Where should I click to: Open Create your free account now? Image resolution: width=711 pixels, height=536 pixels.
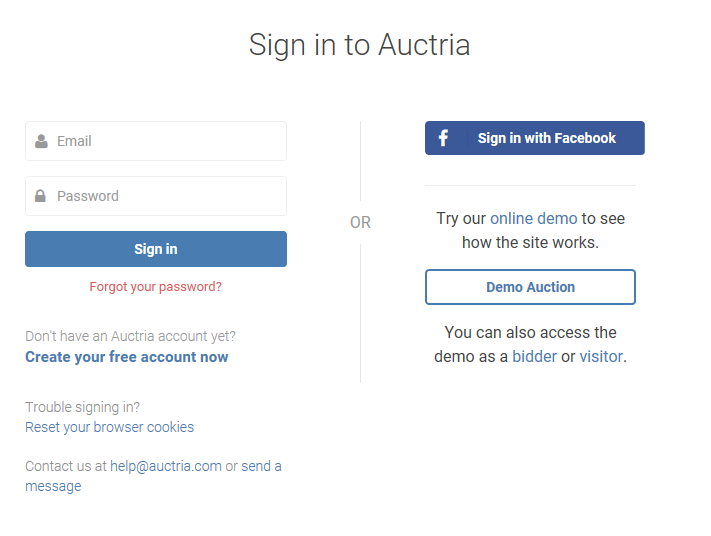pyautogui.click(x=127, y=357)
